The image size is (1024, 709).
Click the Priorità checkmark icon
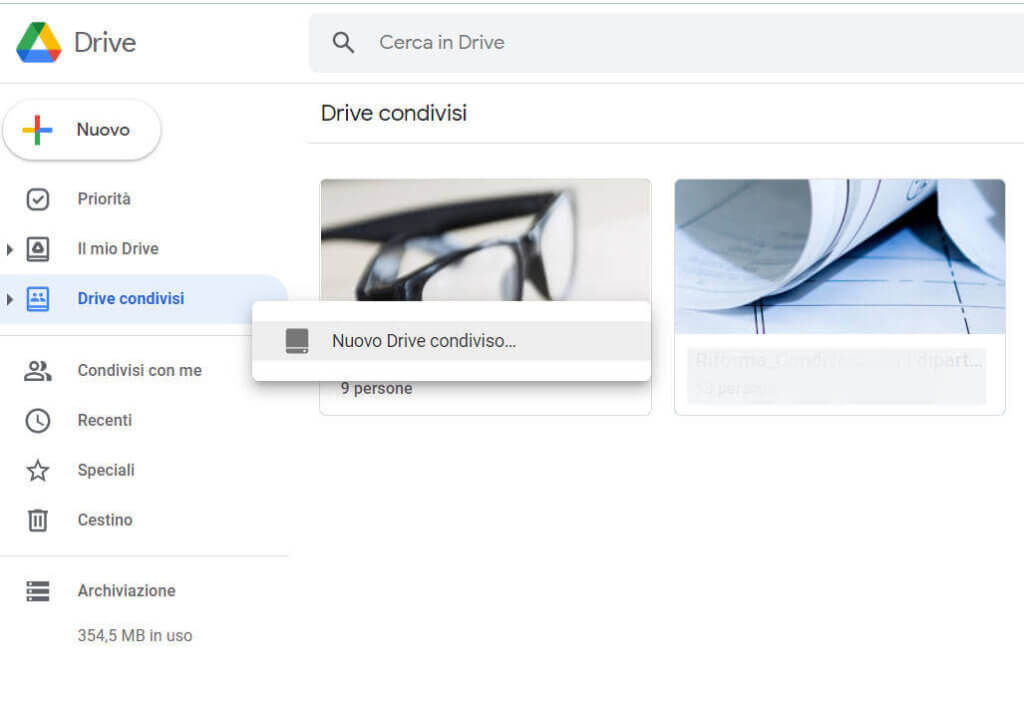tap(38, 199)
